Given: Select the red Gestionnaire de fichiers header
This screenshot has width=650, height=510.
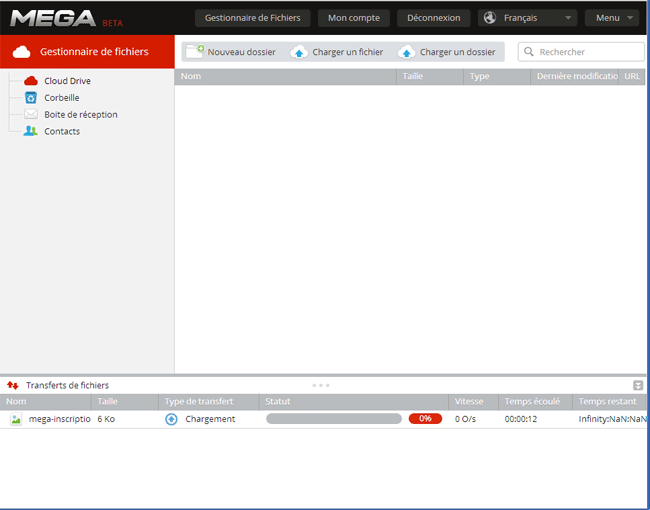Looking at the screenshot, I should (x=87, y=51).
